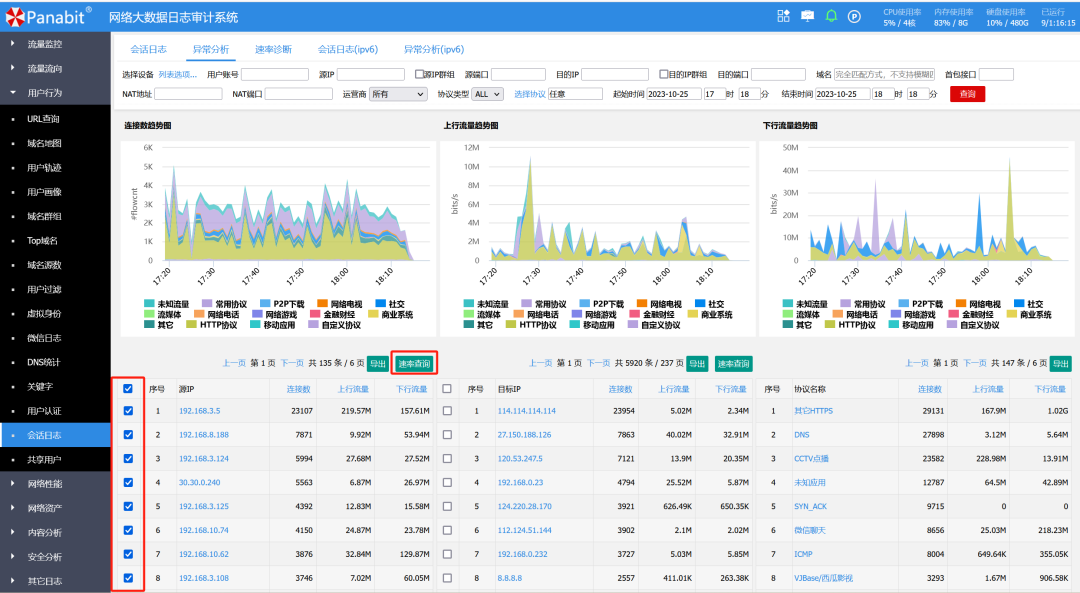Open the 协议类型 ALL dropdown
1080x593 pixels.
click(x=488, y=94)
